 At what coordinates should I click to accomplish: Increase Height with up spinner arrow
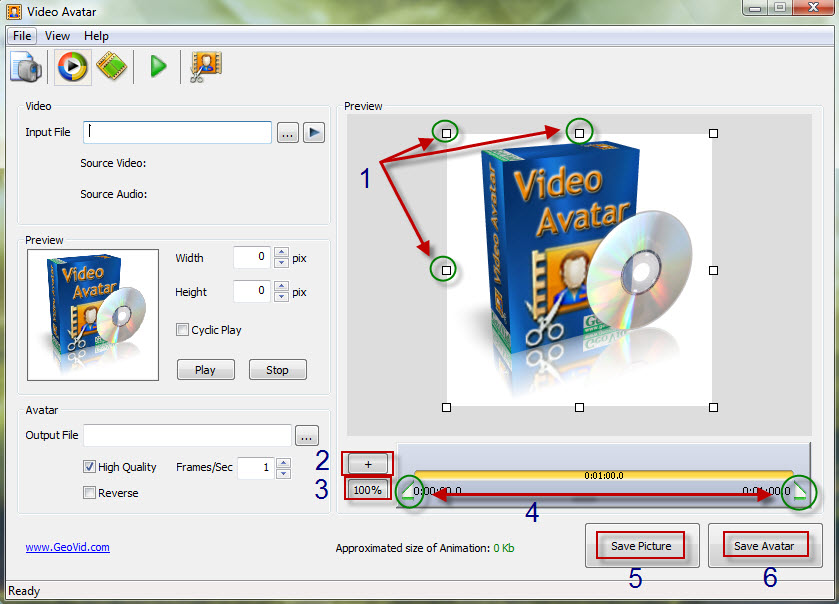pyautogui.click(x=281, y=286)
